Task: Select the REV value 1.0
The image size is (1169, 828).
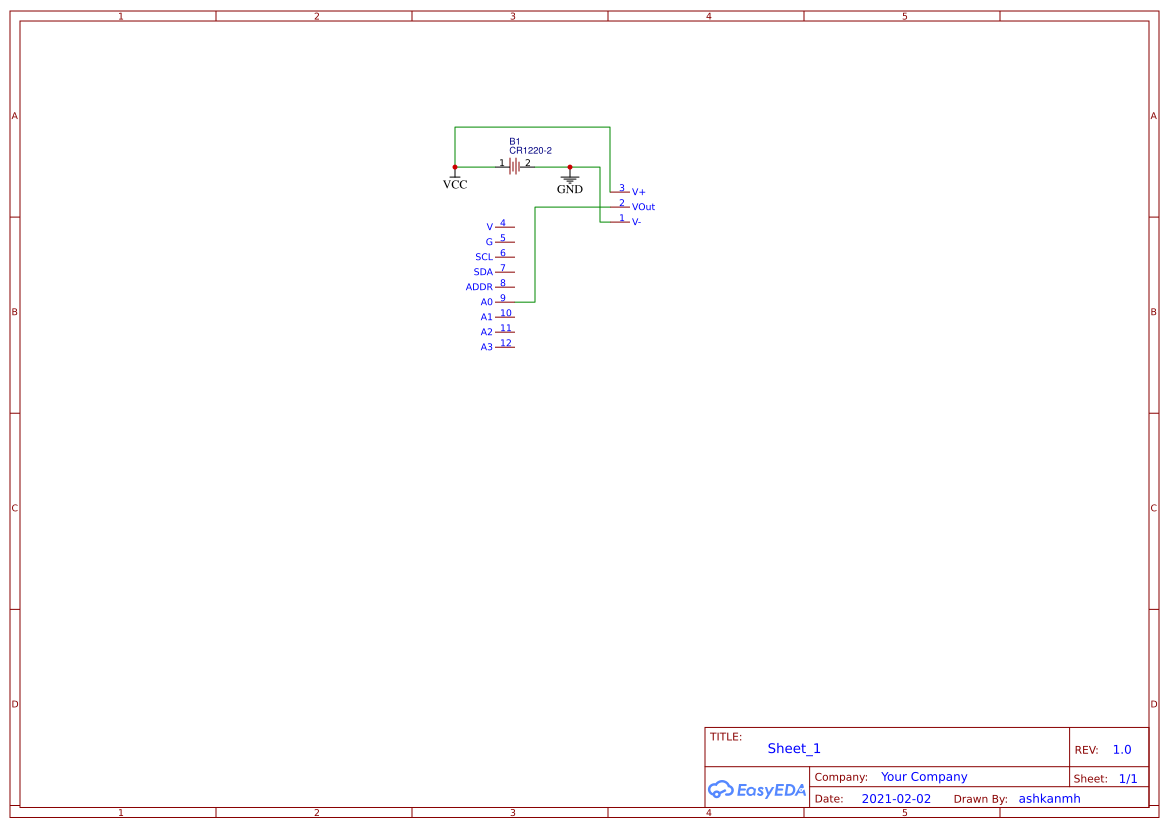Action: tap(1122, 750)
